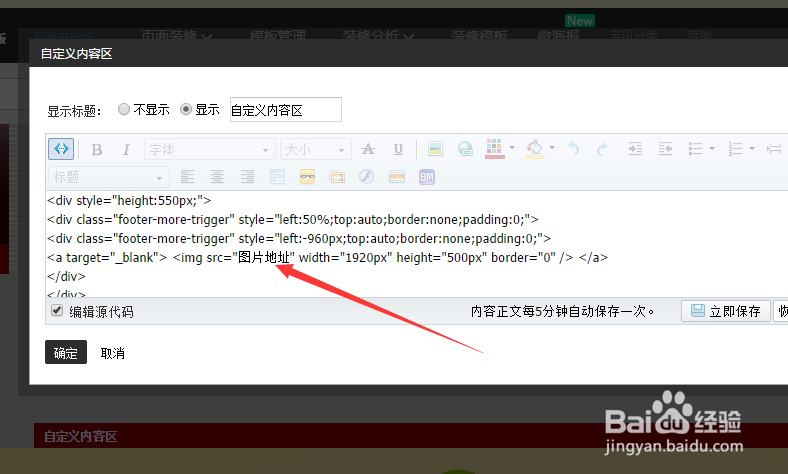Viewport: 788px width, 474px height.
Task: Align text to the right
Action: point(247,176)
